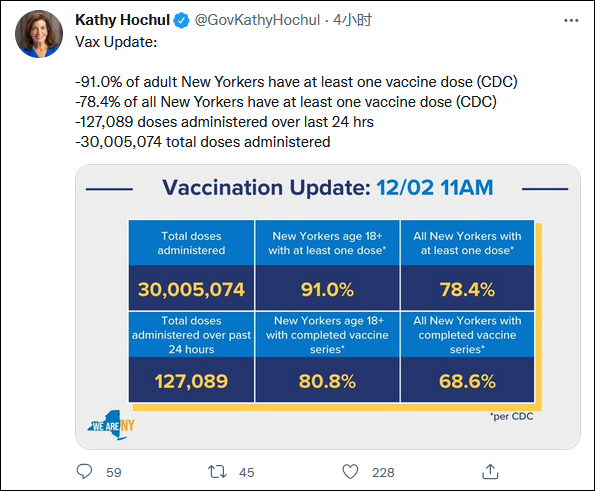Open the three-dot more options menu

(x=571, y=20)
